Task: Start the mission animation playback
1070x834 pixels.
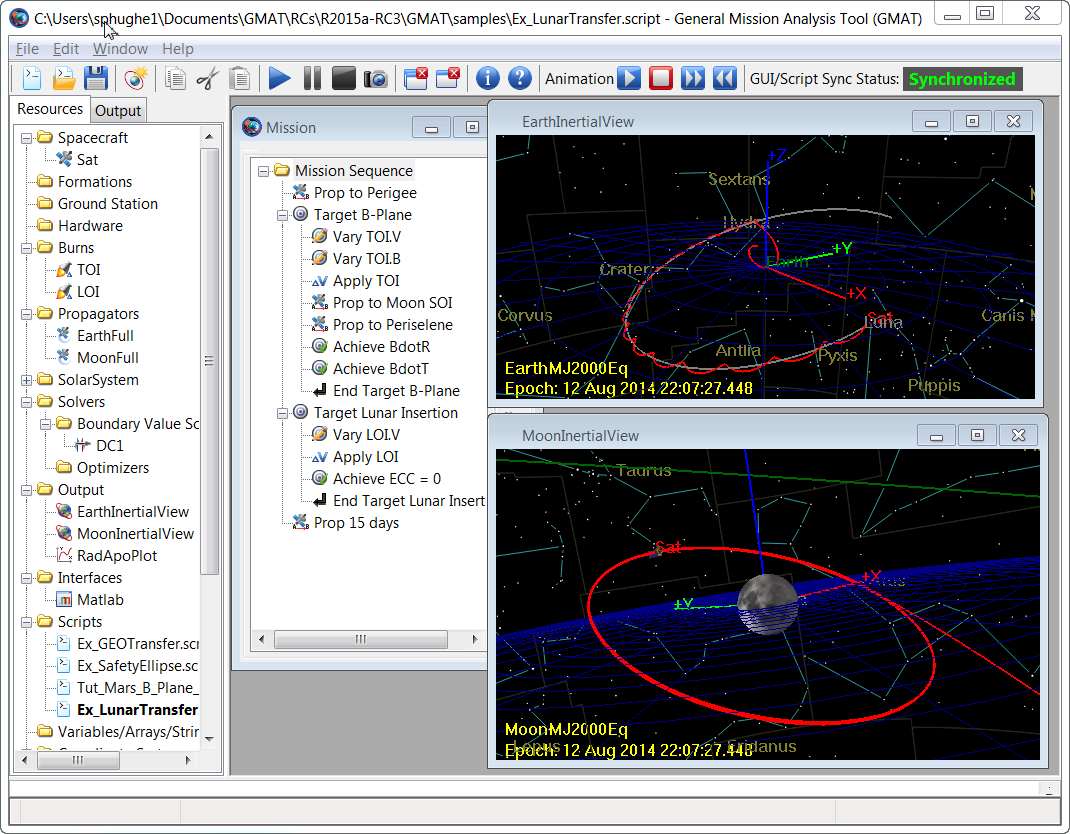Action: coord(628,78)
